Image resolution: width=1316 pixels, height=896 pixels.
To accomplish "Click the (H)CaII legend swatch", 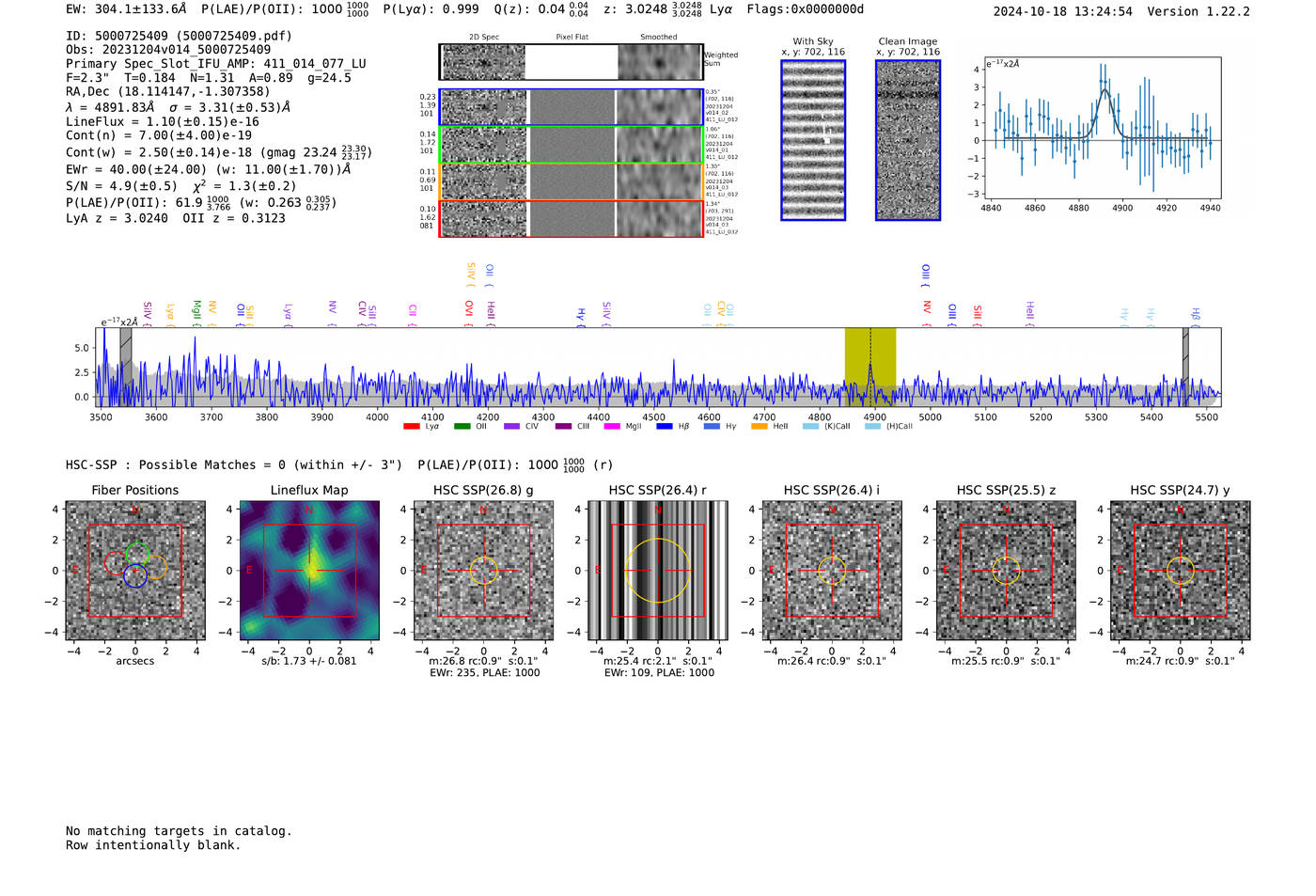I will [x=872, y=427].
